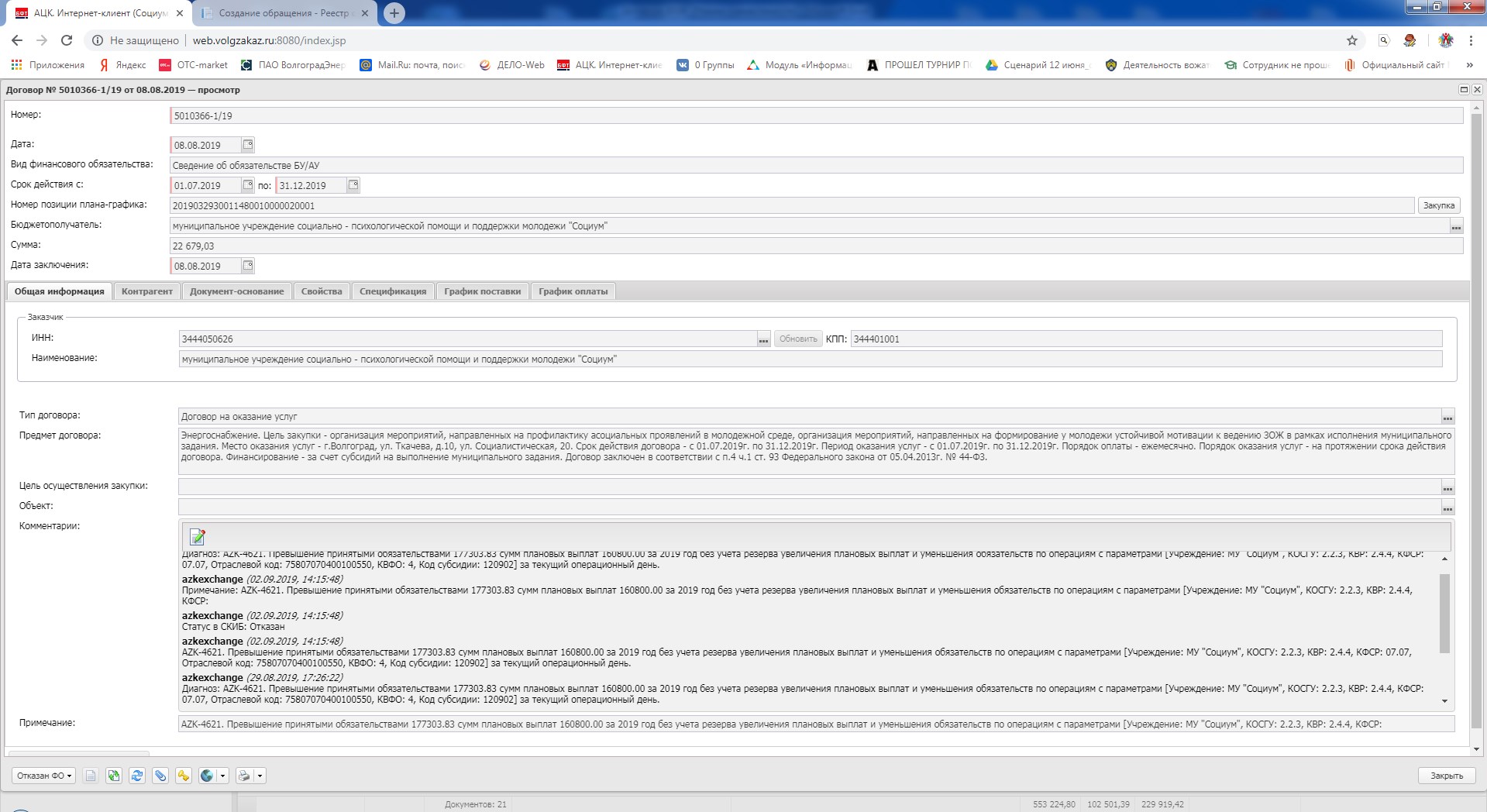Open the Спецификация tab
This screenshot has height=812, width=1487.
(393, 291)
